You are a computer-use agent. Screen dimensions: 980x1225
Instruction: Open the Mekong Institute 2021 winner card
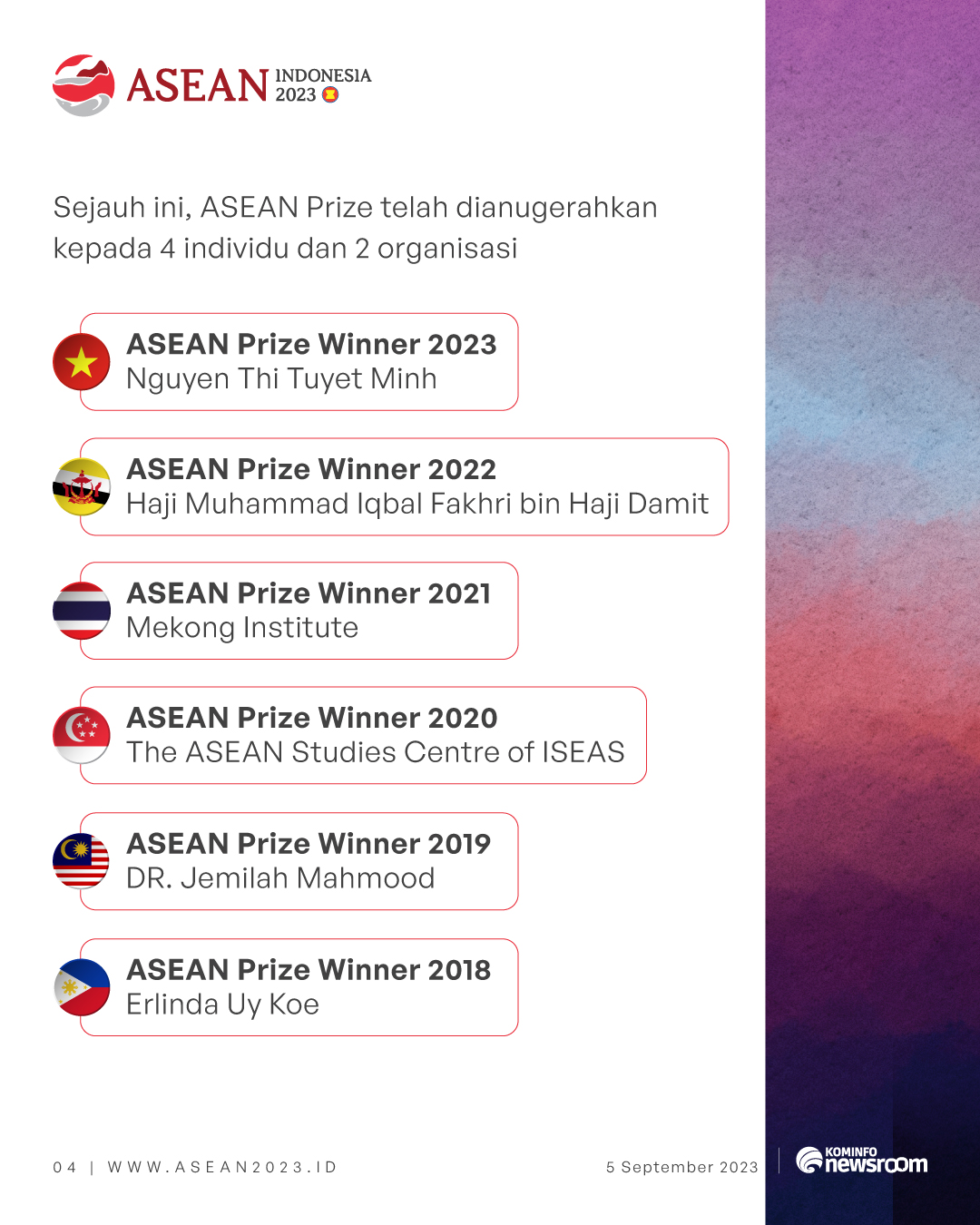pyautogui.click(x=299, y=611)
